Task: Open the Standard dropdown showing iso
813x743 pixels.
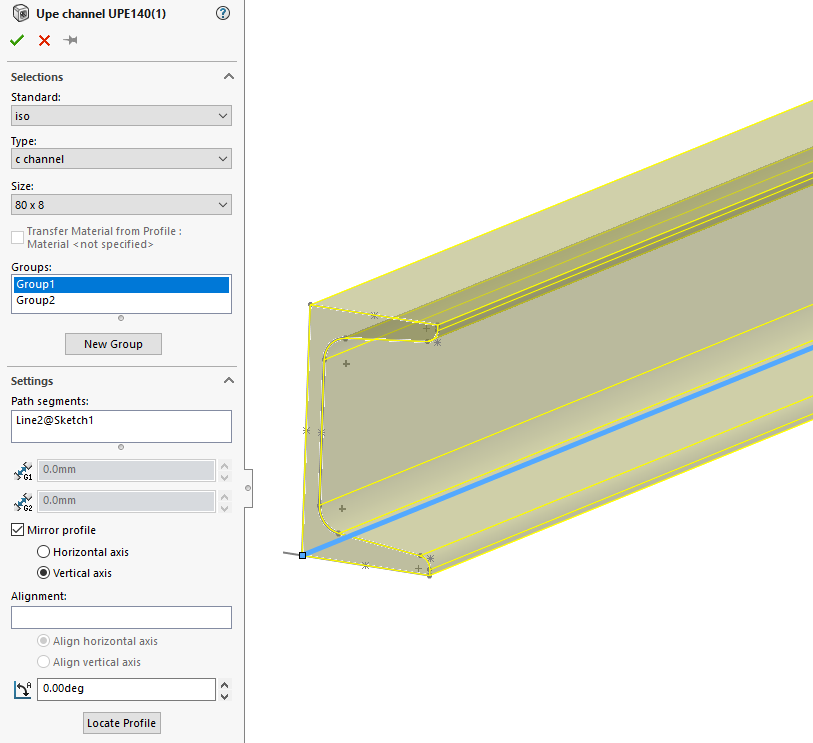Action: point(121,116)
